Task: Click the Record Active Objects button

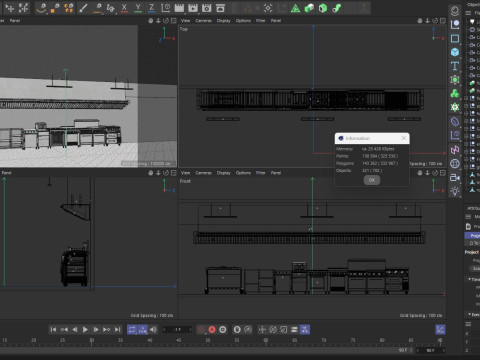Action: tap(201, 330)
